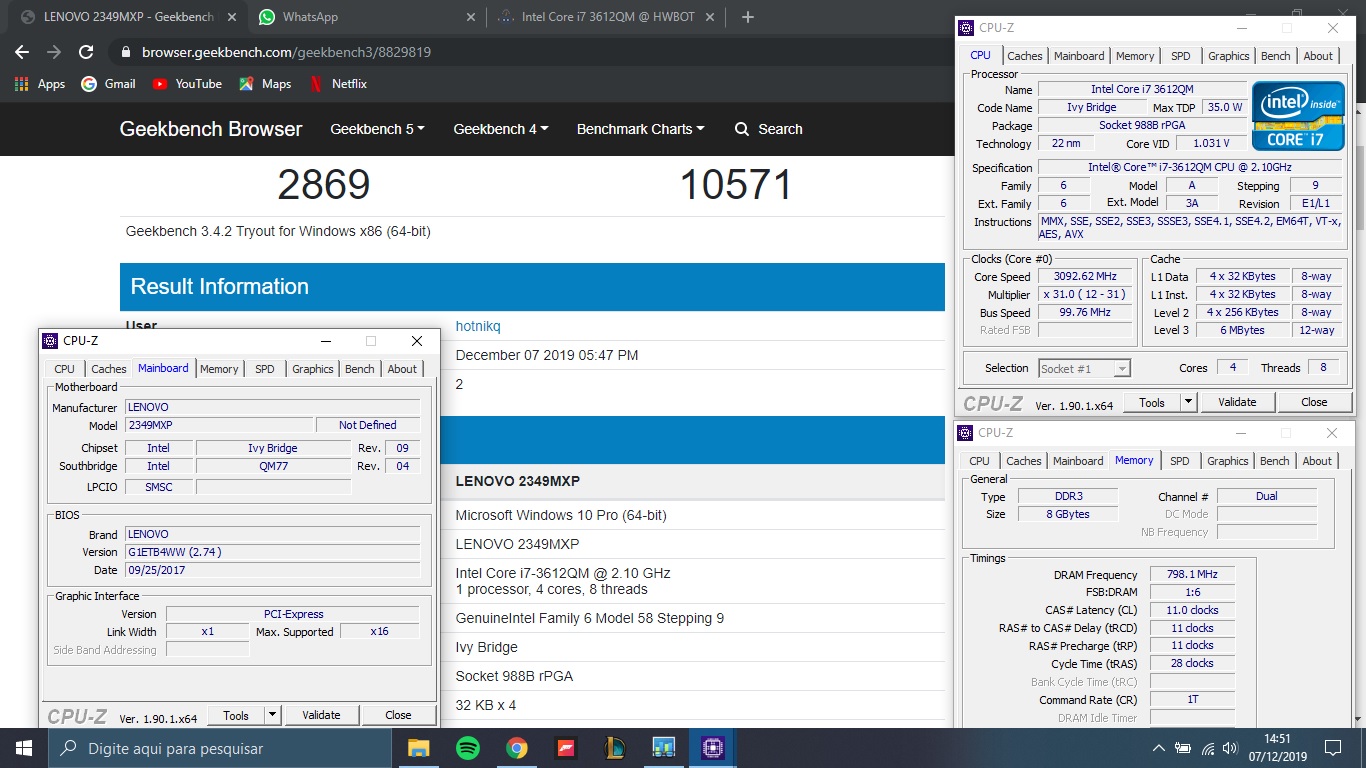Reload the Geekbench page
The image size is (1366, 768).
pos(86,52)
